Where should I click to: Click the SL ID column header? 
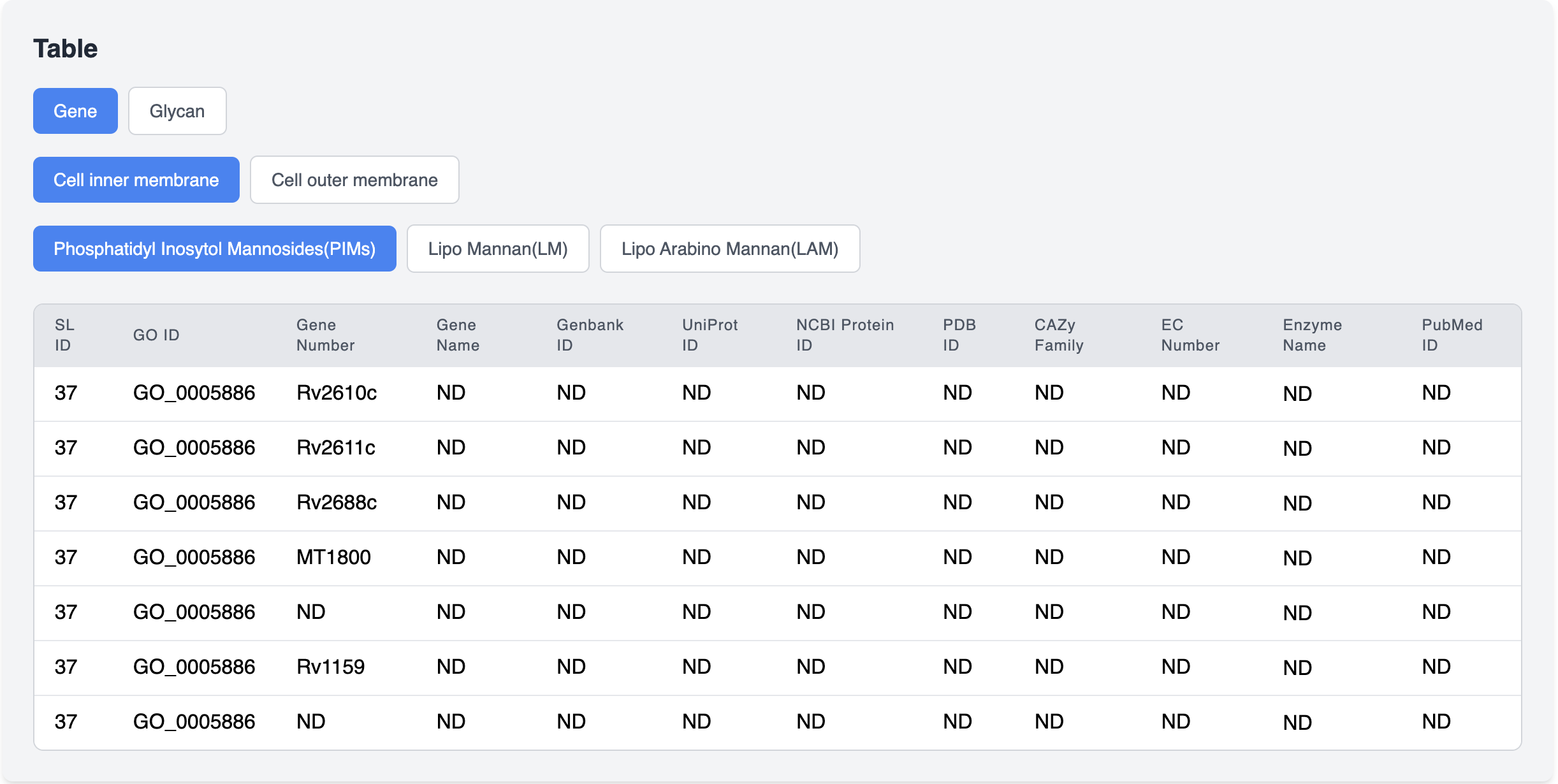(x=64, y=335)
